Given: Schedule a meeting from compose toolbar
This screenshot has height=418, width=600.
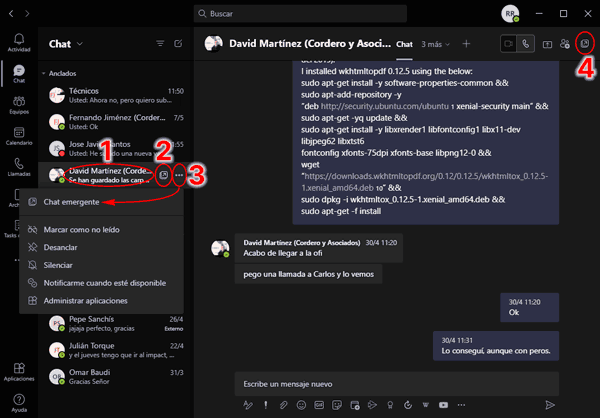Looking at the screenshot, I should tap(355, 405).
